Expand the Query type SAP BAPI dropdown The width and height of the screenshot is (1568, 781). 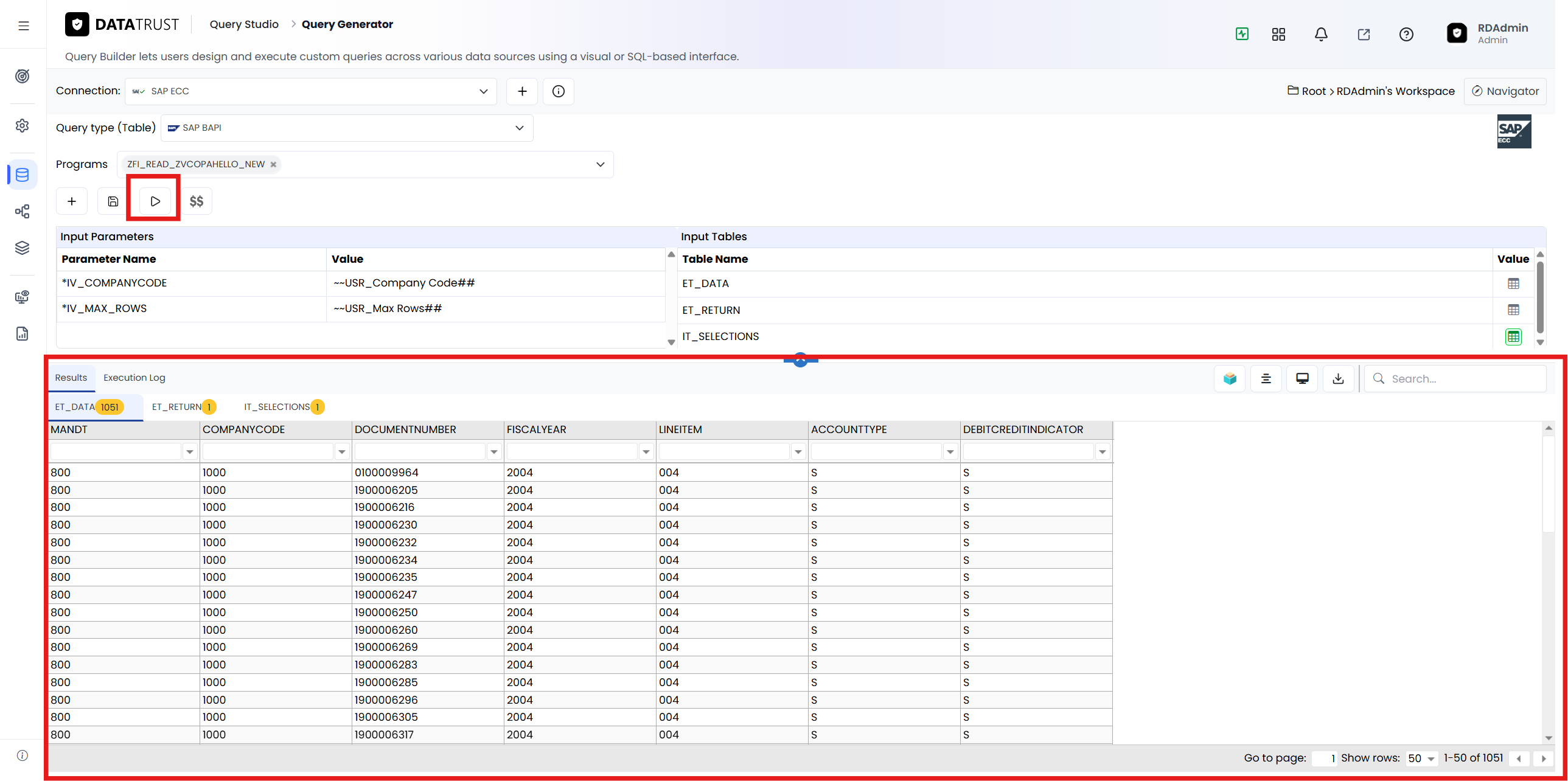(347, 128)
